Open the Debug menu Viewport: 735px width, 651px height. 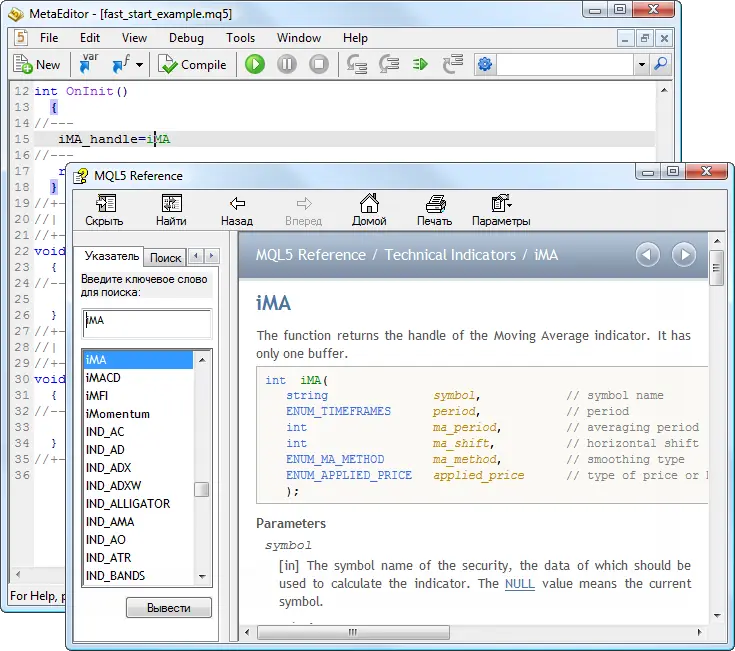(x=186, y=38)
